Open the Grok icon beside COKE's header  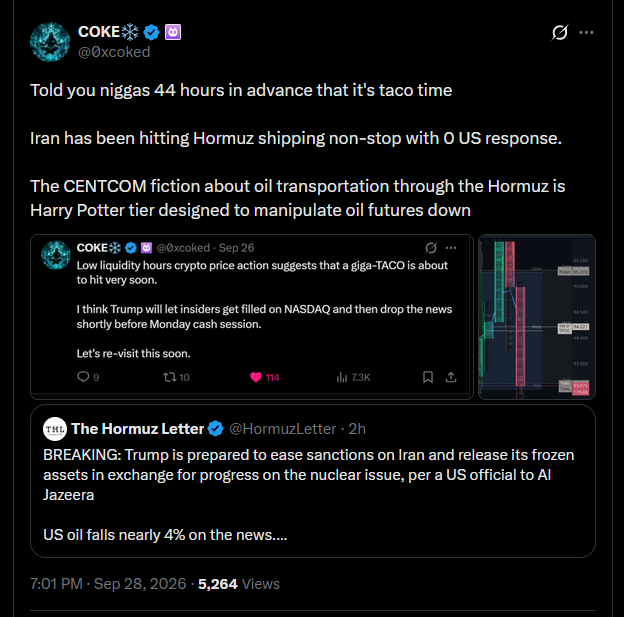(x=560, y=32)
